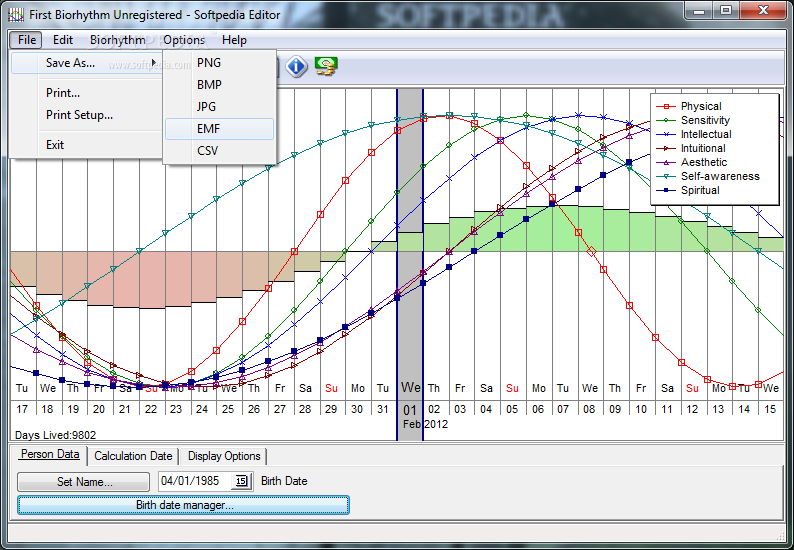Choose Print... from the File menu
Viewport: 794px width, 550px height.
point(63,93)
